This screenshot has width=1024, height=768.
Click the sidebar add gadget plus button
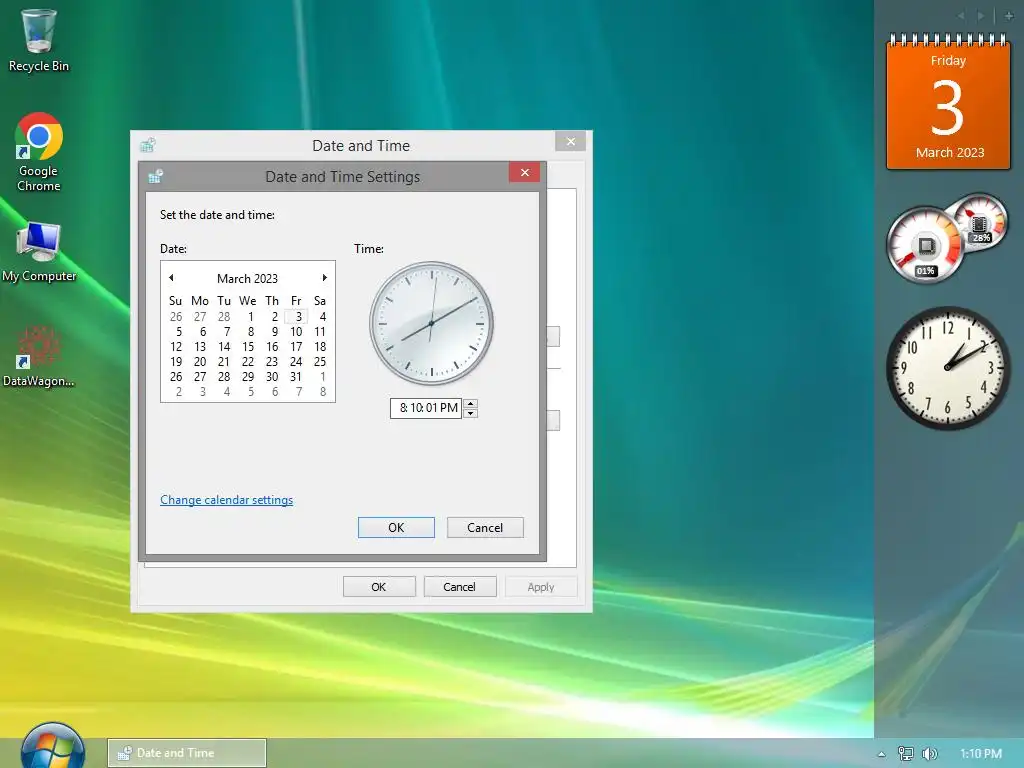click(1008, 16)
